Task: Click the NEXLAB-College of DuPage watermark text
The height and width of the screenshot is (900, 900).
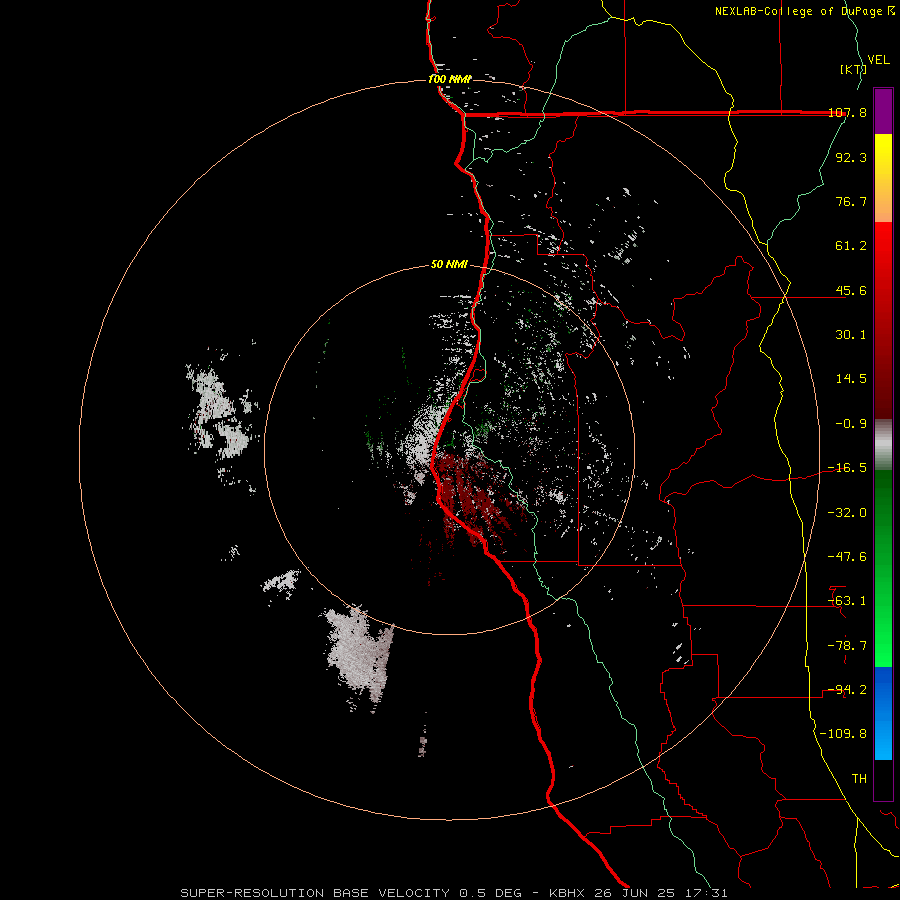Action: (805, 11)
